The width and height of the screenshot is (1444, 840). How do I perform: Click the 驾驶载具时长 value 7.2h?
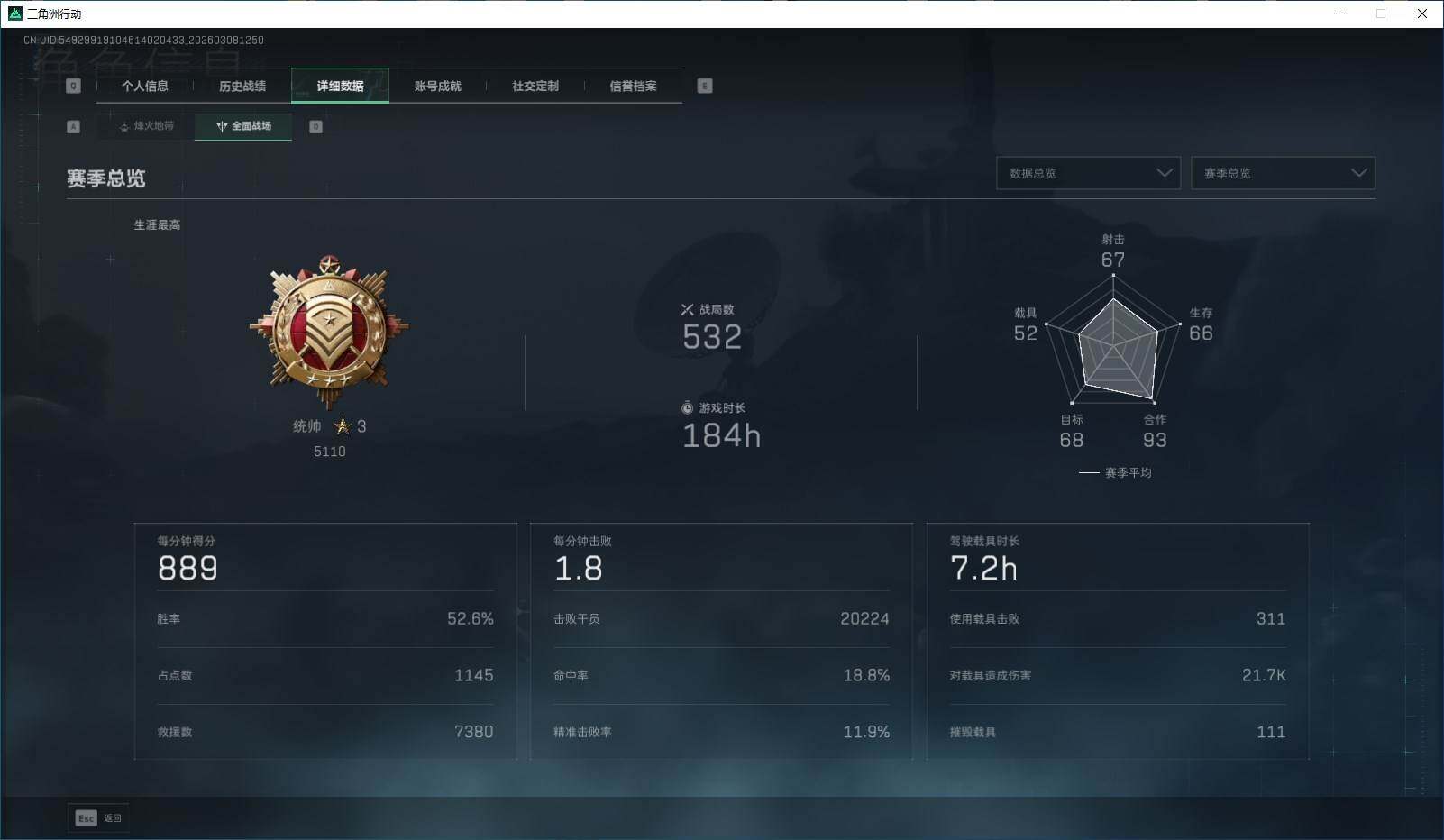[983, 569]
